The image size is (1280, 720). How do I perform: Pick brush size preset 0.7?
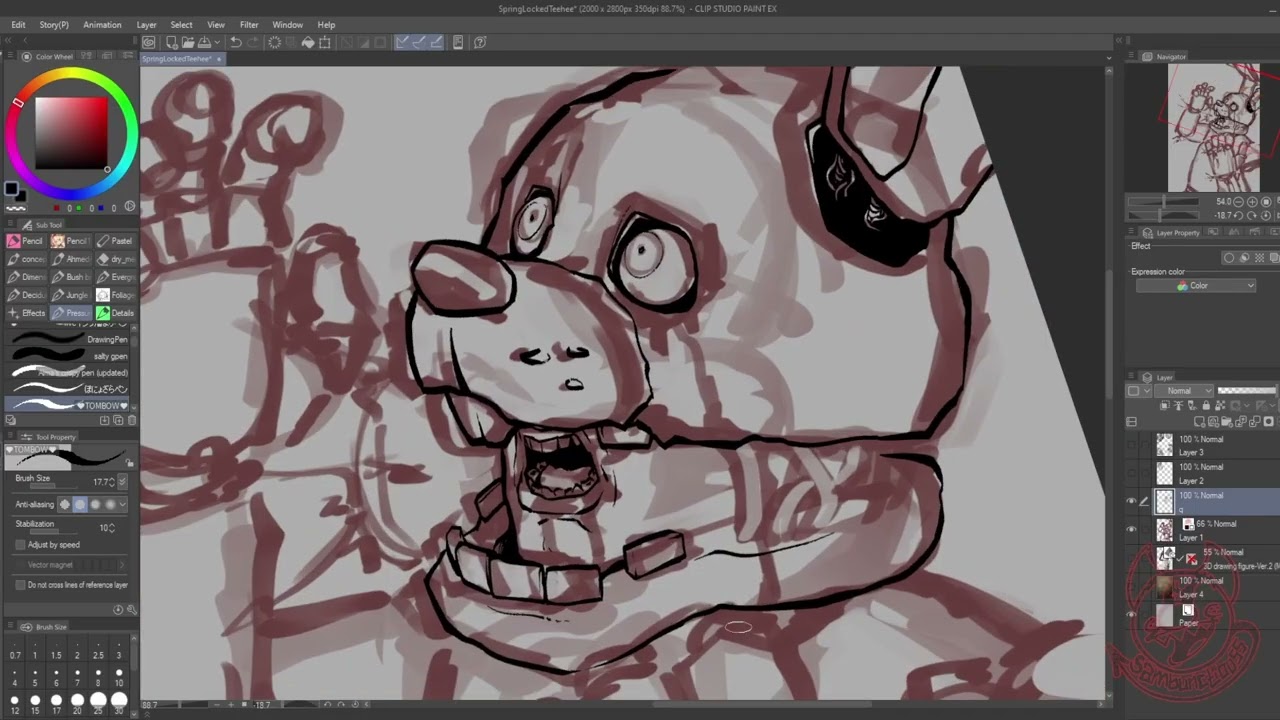[x=15, y=649]
